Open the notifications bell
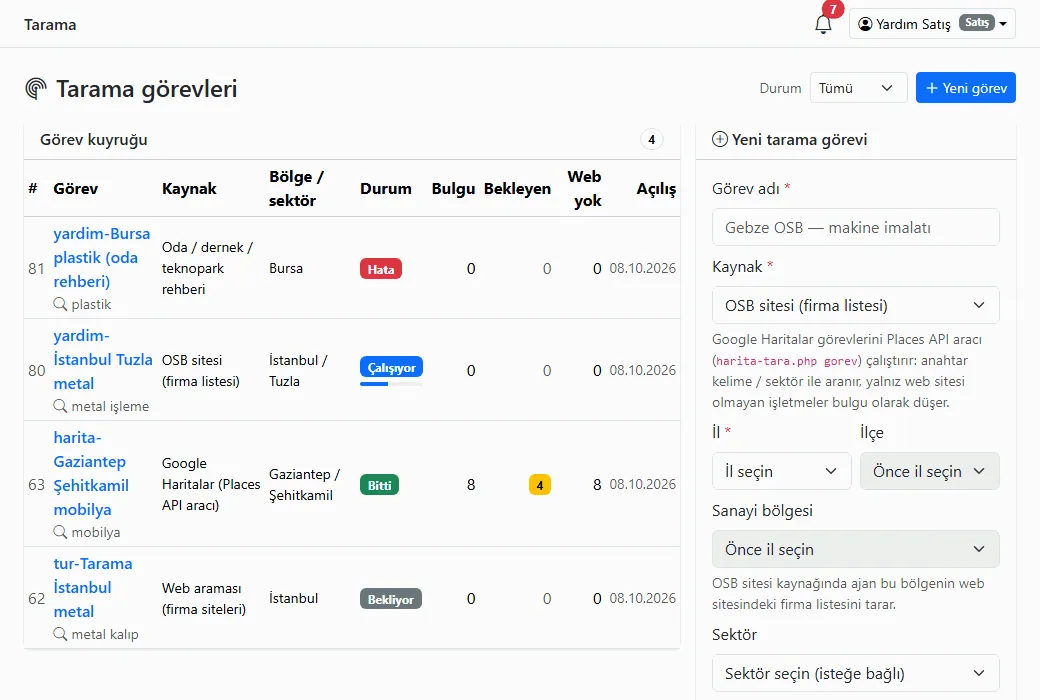This screenshot has height=700, width=1040. pyautogui.click(x=823, y=25)
